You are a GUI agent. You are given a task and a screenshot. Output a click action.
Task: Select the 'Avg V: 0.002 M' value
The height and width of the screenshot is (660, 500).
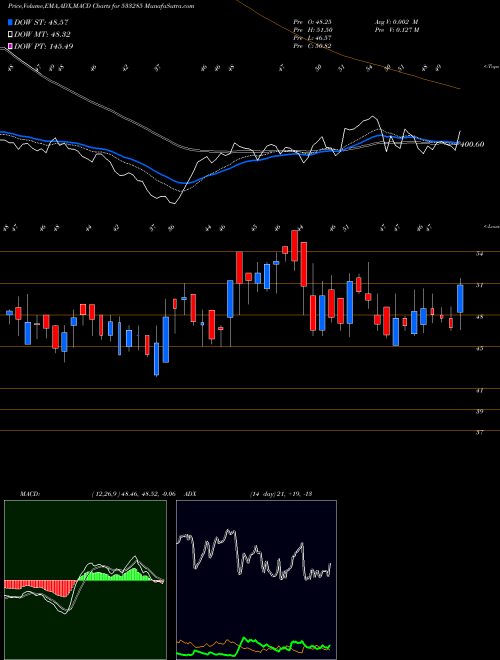[x=395, y=21]
